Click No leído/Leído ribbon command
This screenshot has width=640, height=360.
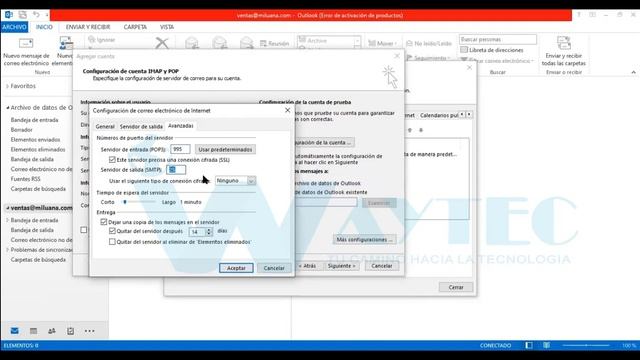coord(429,43)
